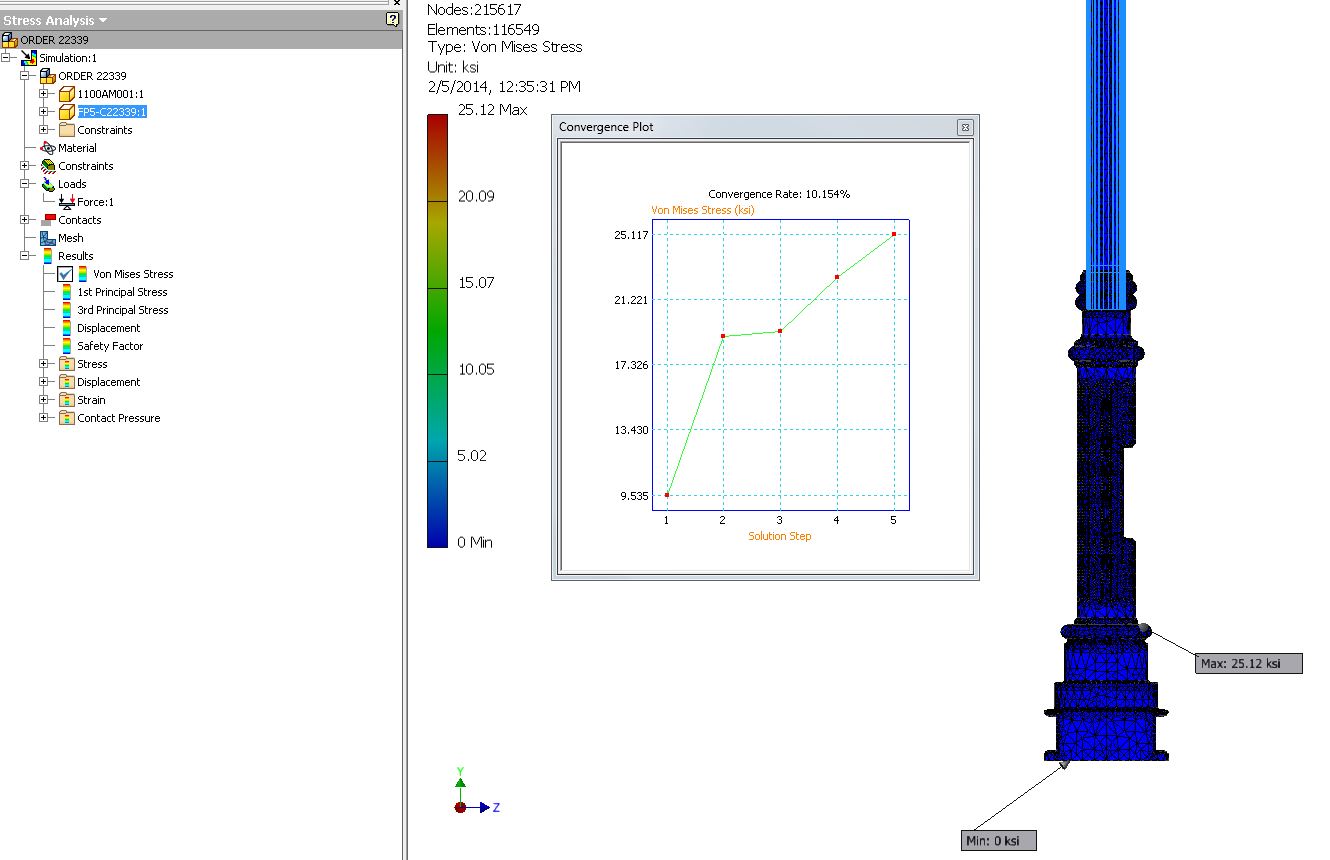Click the Force:1 load icon

(67, 202)
